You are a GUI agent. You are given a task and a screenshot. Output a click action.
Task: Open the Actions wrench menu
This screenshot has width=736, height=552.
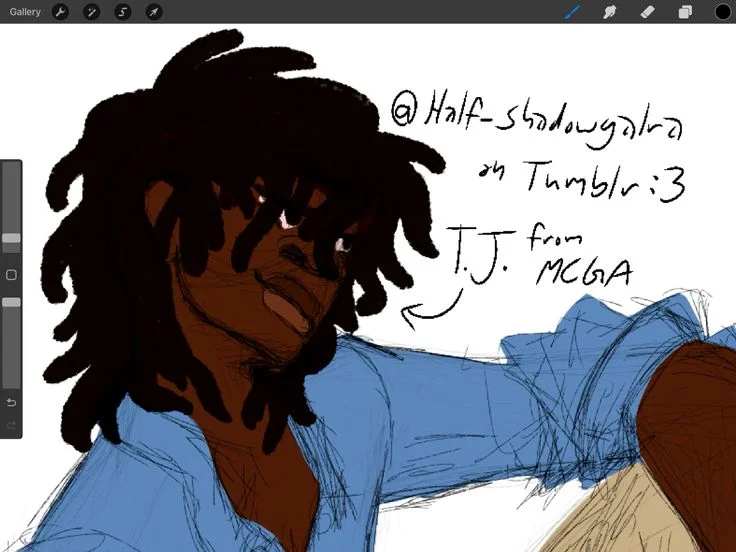click(60, 12)
